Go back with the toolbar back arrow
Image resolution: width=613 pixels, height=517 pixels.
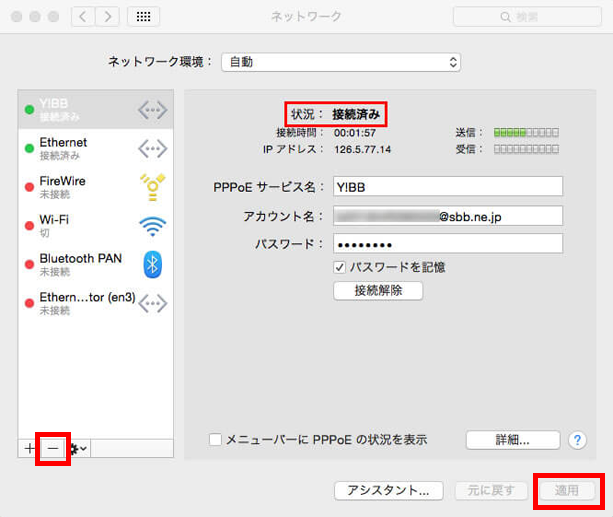point(83,16)
